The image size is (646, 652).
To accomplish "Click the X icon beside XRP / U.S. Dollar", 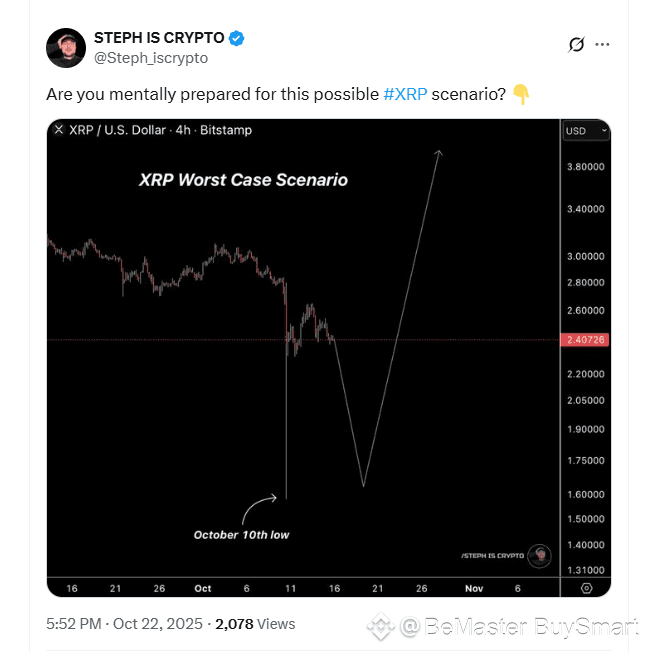I will tap(57, 130).
